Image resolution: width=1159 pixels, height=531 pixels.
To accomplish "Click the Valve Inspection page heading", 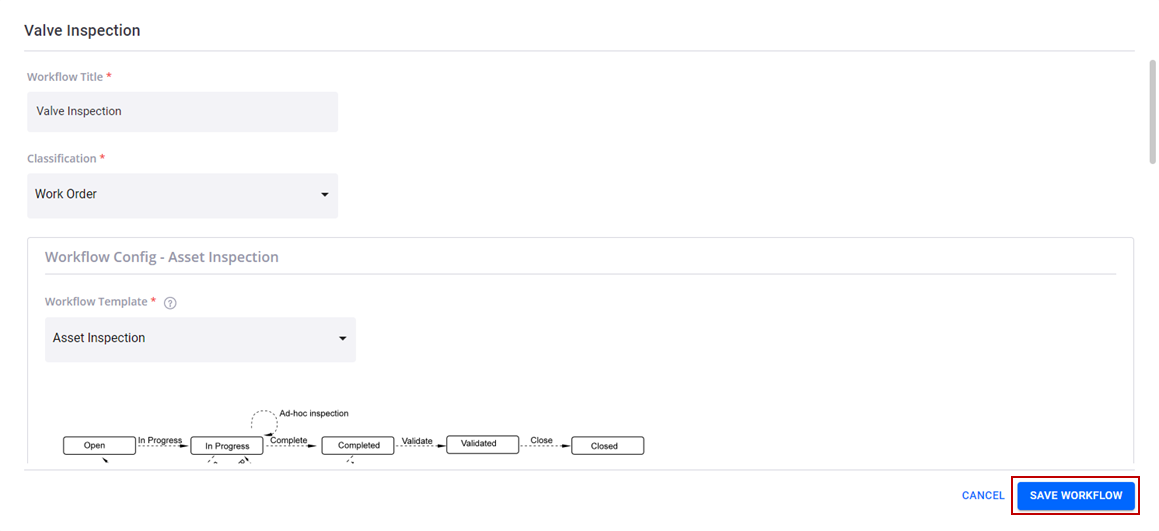I will coord(82,30).
